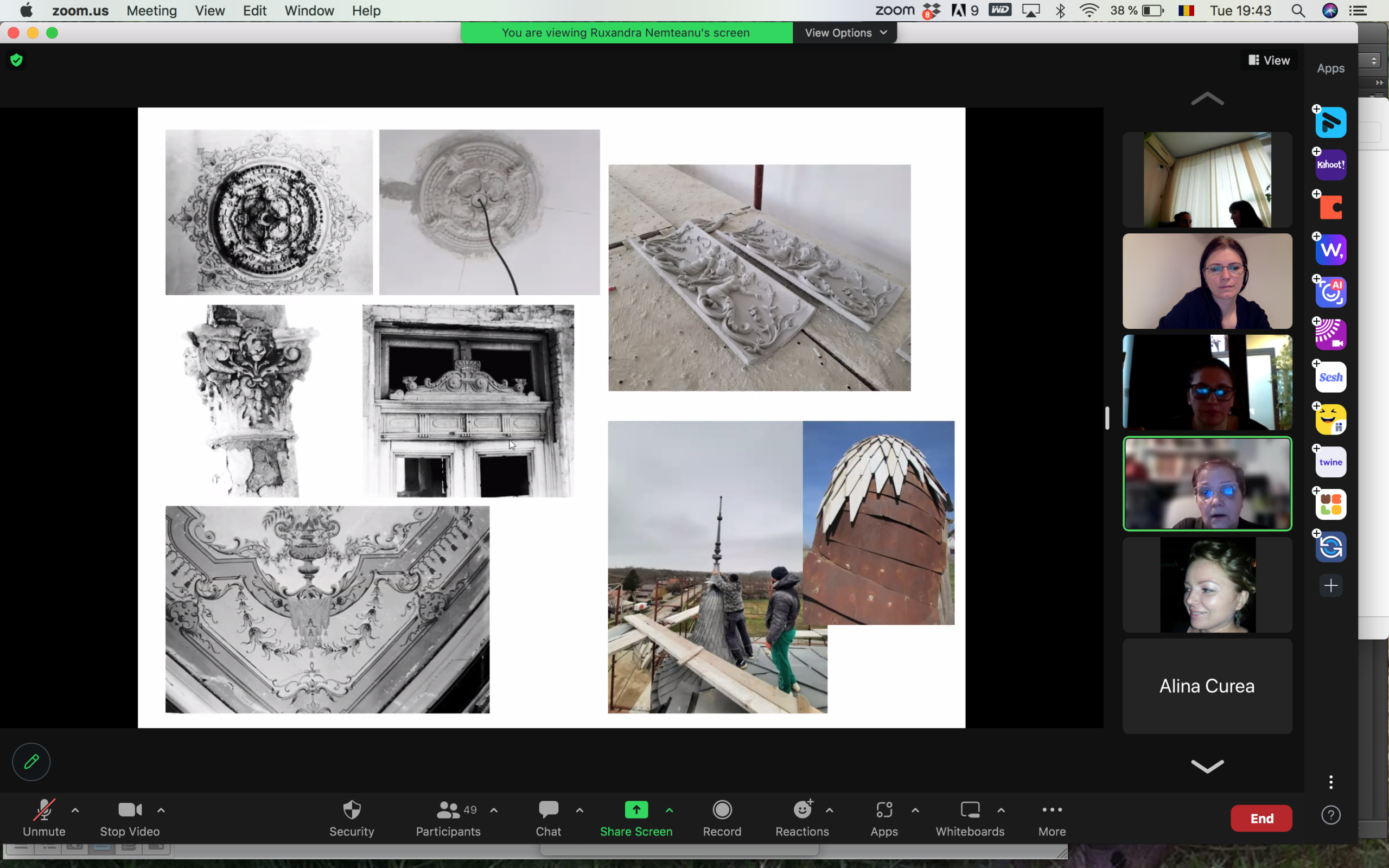Screen dimensions: 1389x868
Task: Open the twine app from the sidebar
Action: pos(1330,462)
